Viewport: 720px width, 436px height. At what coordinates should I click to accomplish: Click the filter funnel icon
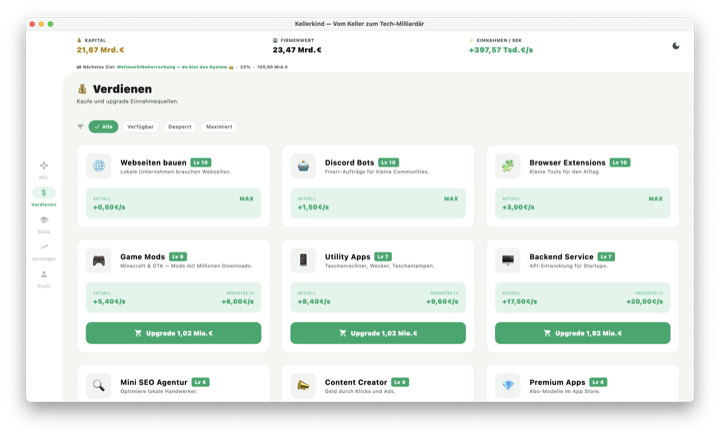pyautogui.click(x=80, y=127)
